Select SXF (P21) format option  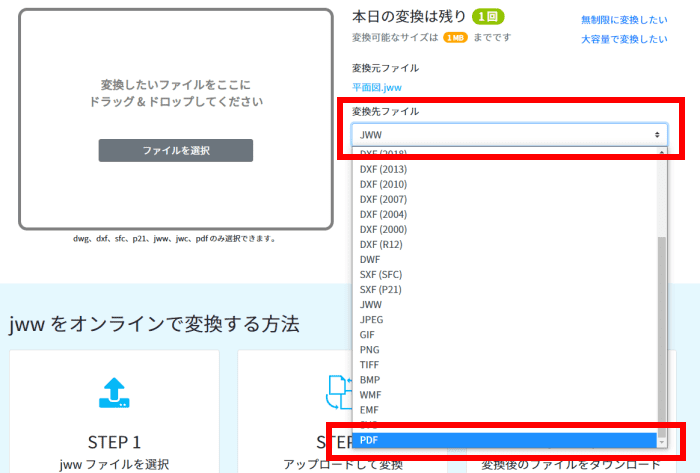click(504, 290)
